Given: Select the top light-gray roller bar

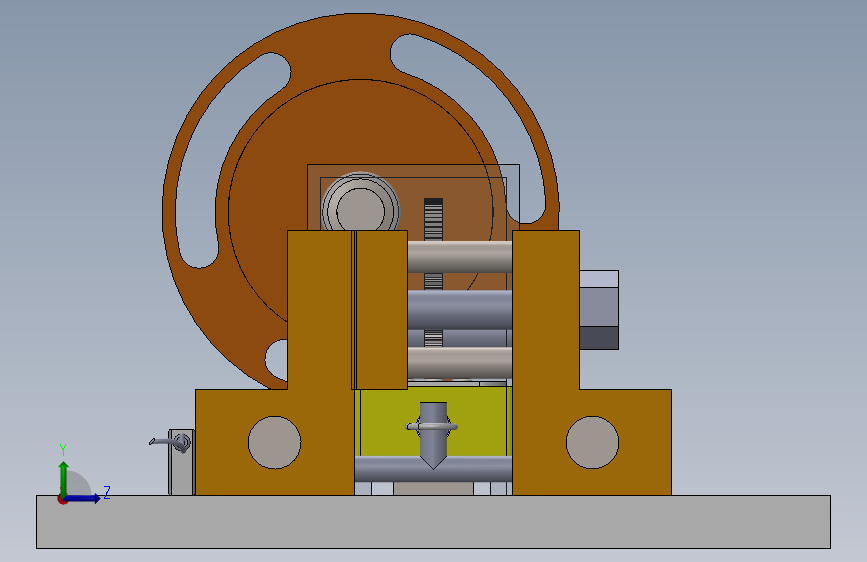Looking at the screenshot, I should [x=459, y=257].
